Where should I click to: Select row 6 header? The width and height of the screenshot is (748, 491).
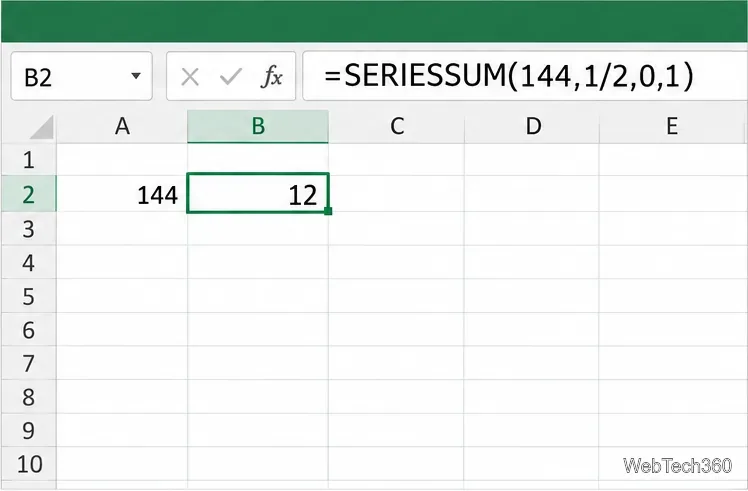click(x=29, y=329)
